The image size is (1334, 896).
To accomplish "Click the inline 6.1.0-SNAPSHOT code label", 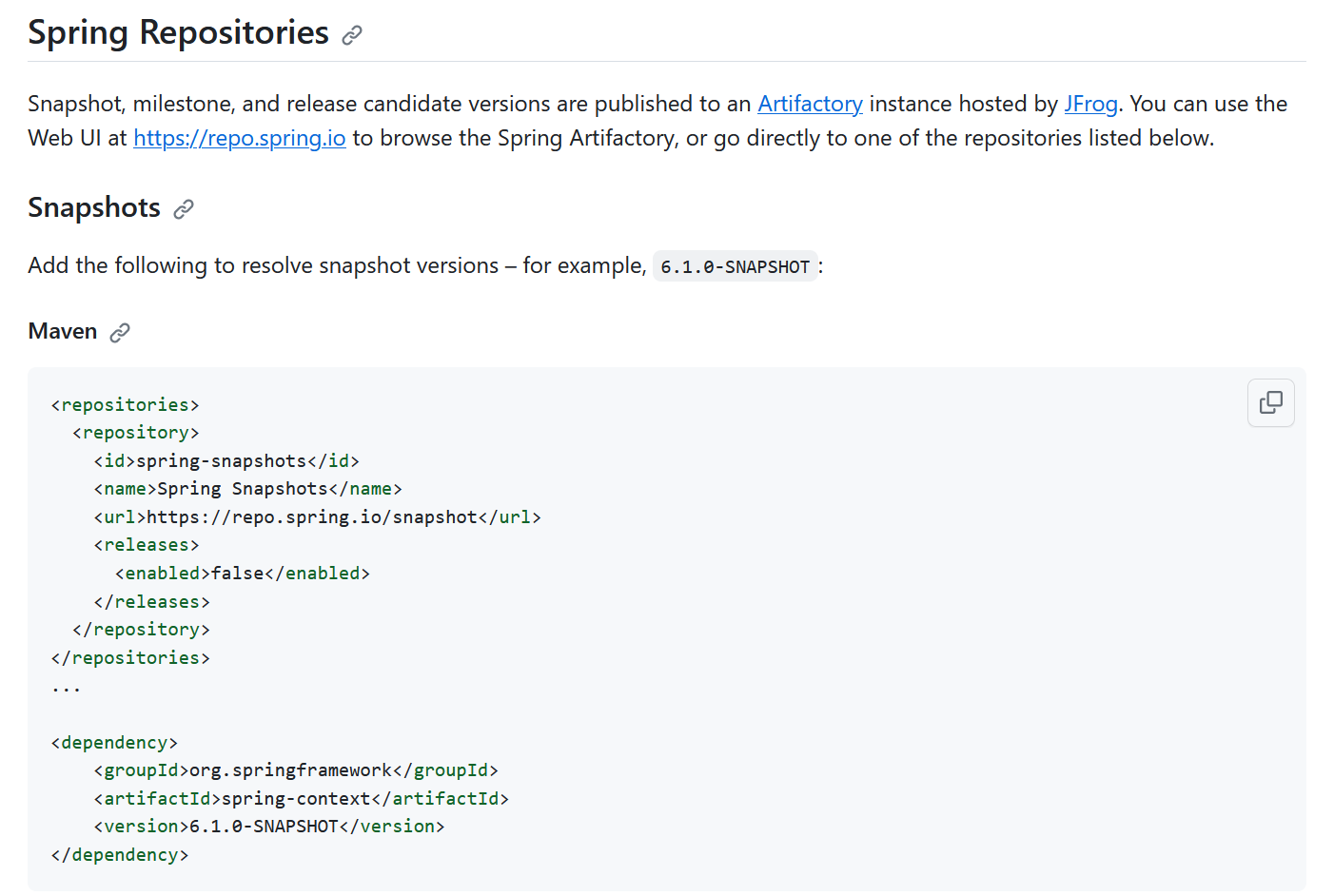I will tap(736, 266).
